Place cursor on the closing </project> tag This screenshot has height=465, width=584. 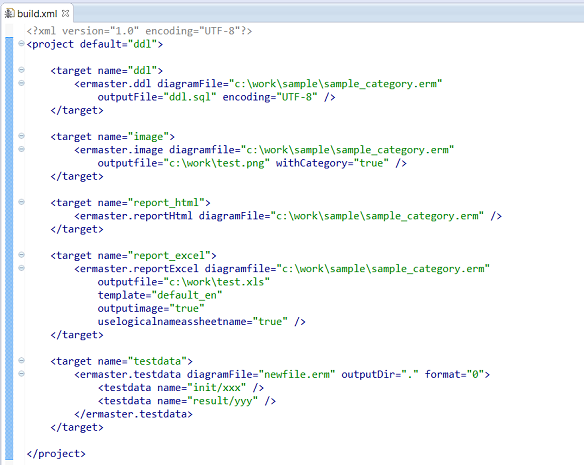tap(56, 454)
